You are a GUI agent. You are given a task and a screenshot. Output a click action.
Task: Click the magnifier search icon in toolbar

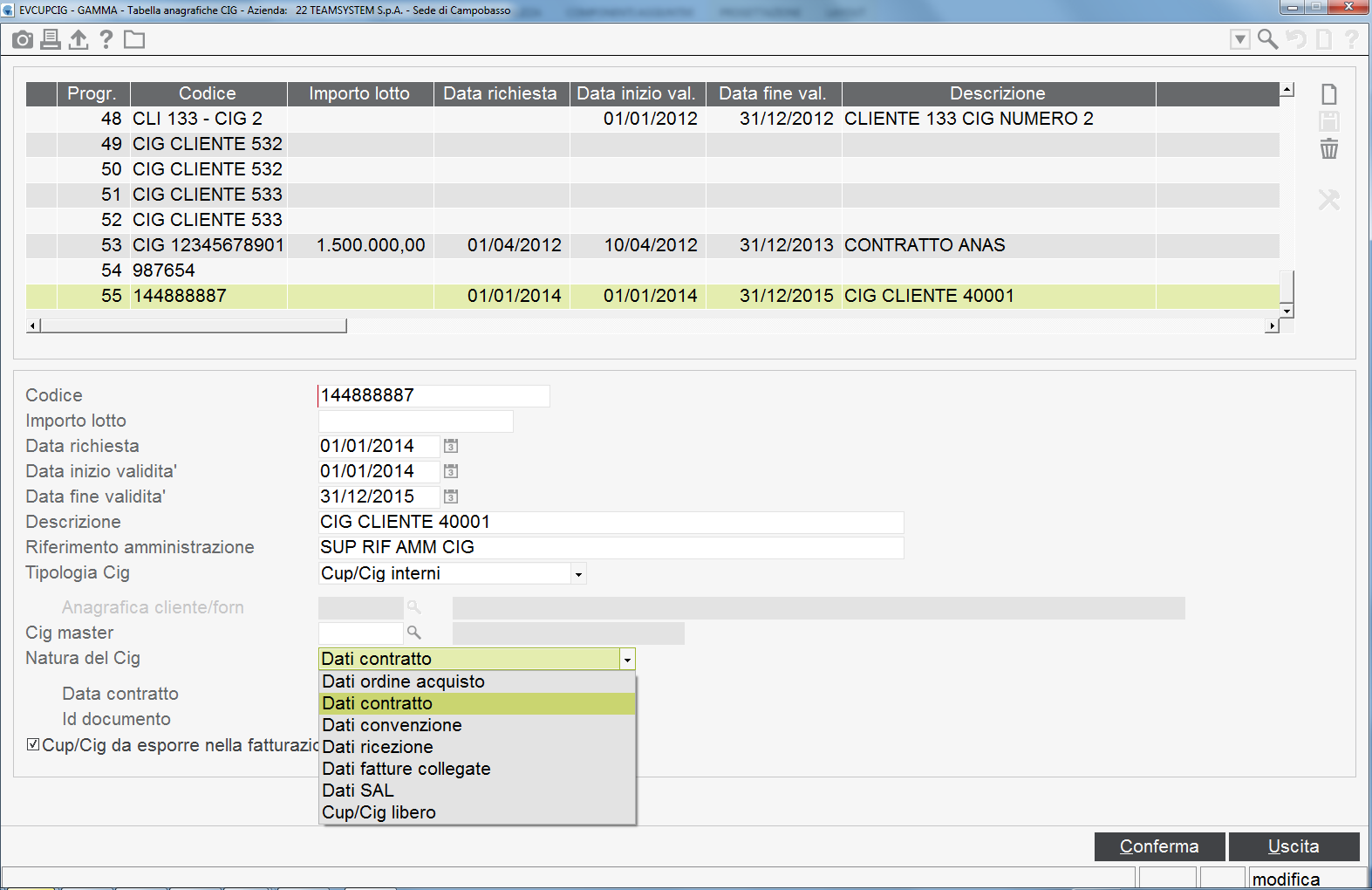click(1267, 39)
